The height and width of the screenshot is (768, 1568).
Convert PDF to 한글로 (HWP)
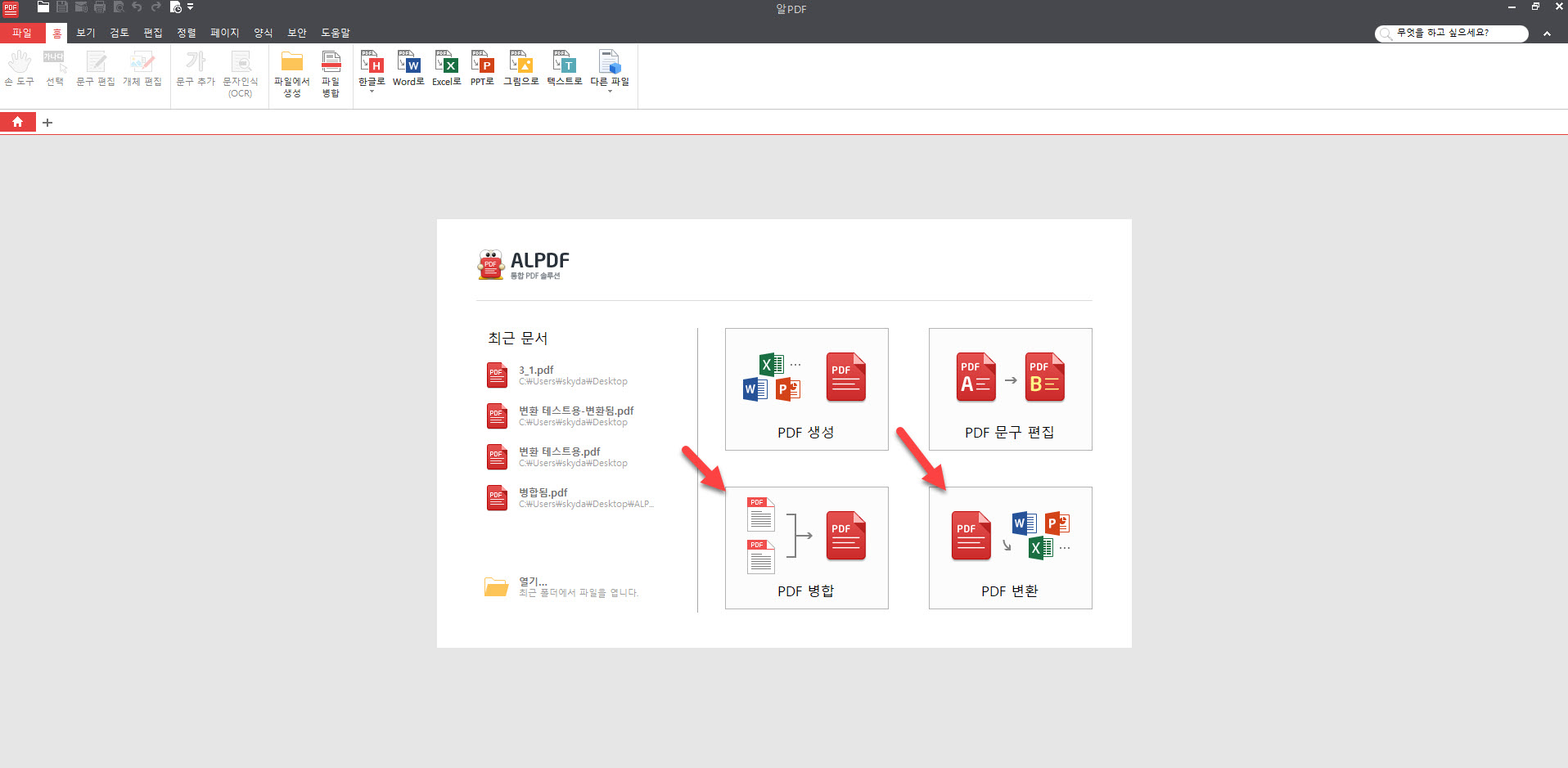point(372,67)
